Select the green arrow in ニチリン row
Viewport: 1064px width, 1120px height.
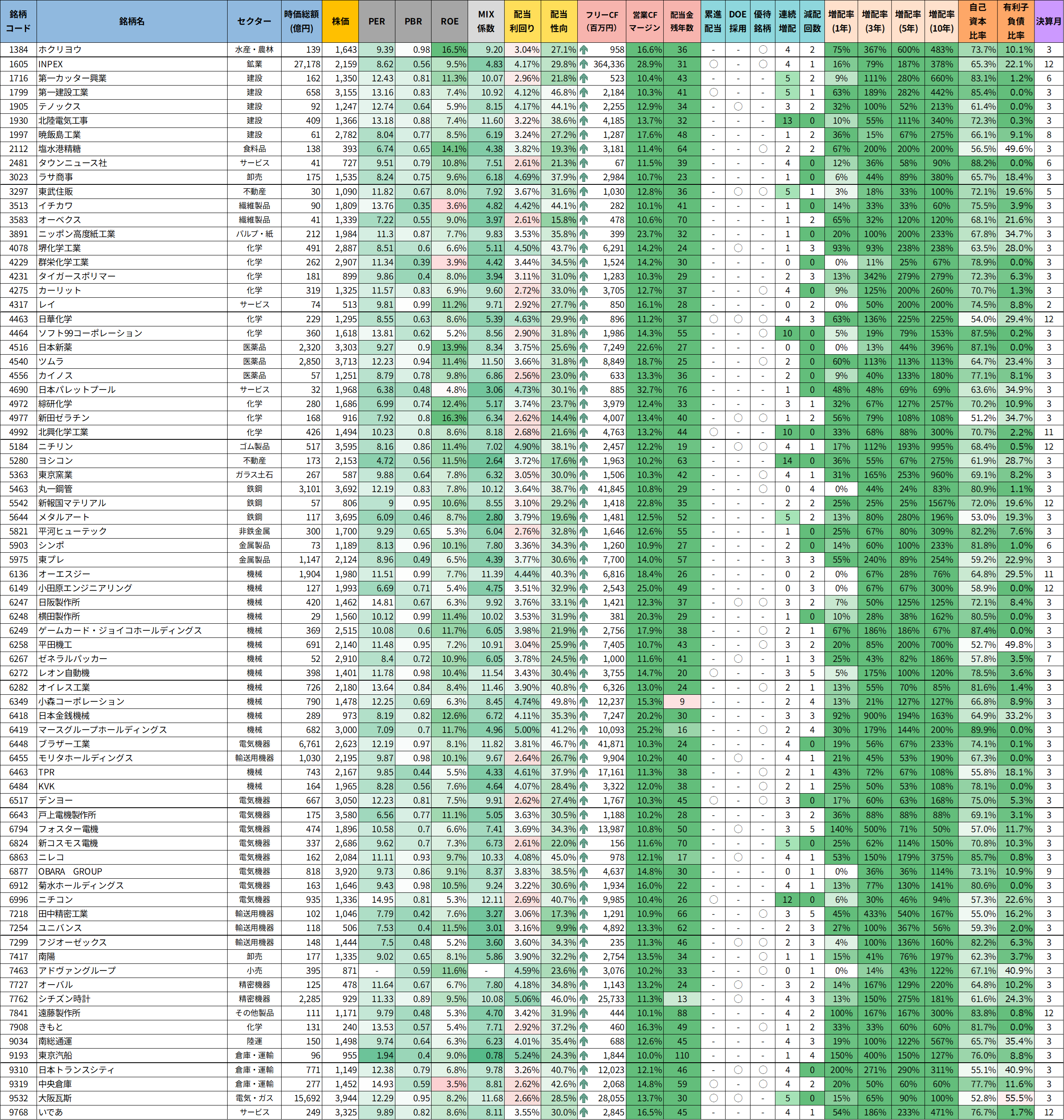click(583, 446)
